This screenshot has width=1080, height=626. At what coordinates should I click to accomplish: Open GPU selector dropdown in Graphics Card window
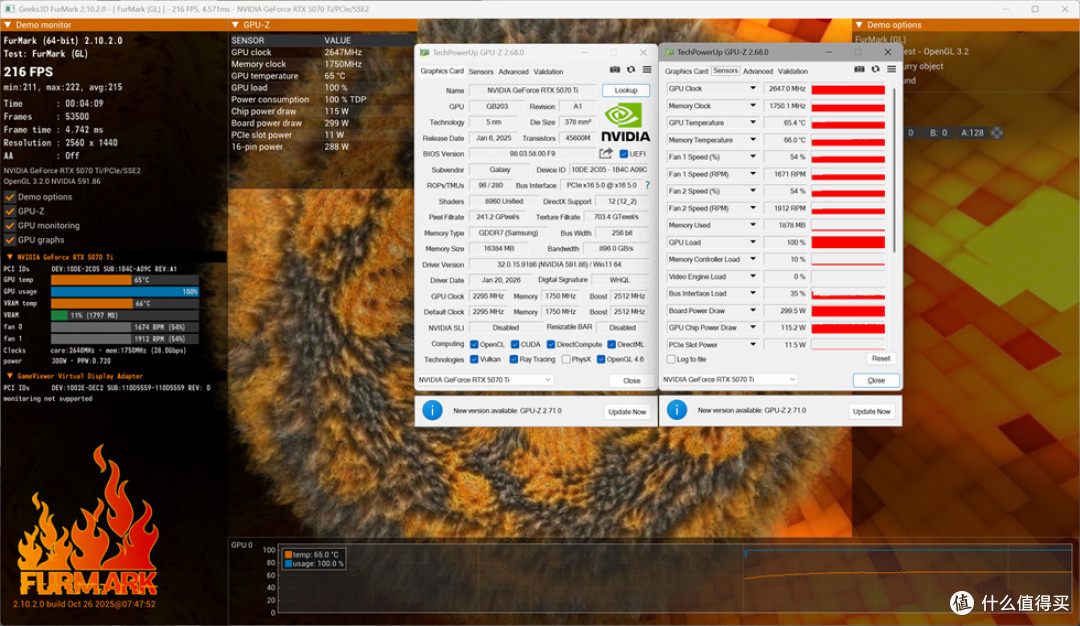(485, 379)
